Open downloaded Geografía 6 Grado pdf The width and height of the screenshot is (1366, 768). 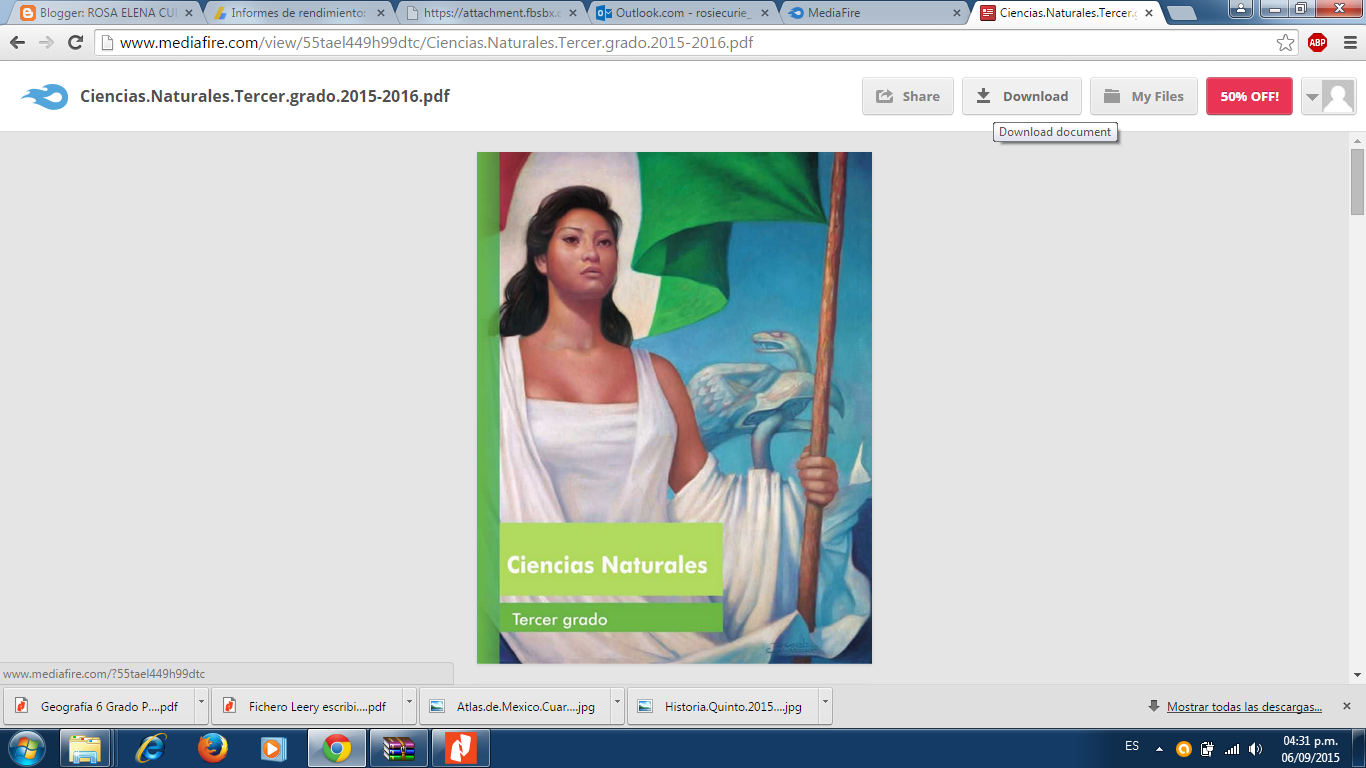click(x=97, y=706)
